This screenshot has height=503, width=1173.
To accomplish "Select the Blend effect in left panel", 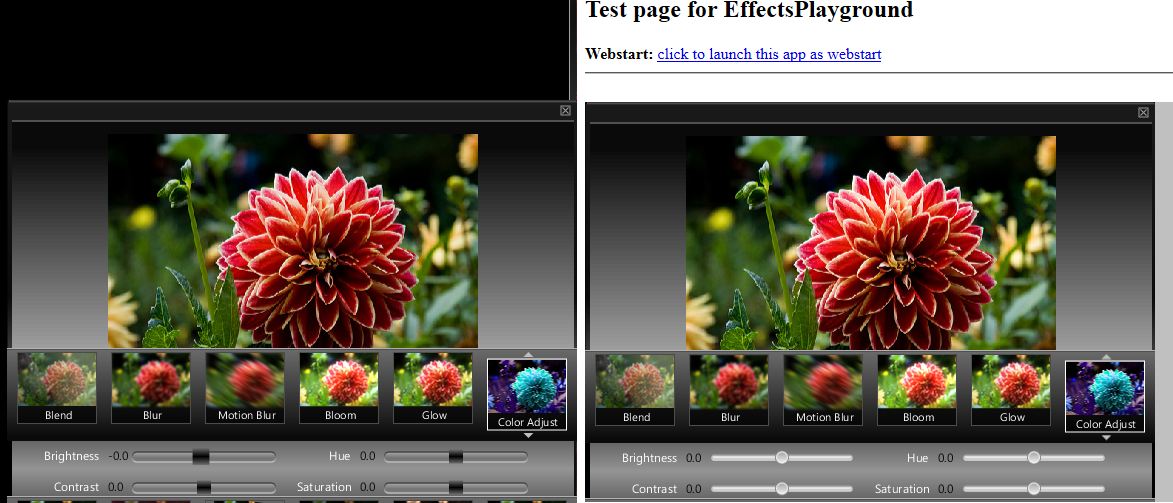I will [x=58, y=386].
